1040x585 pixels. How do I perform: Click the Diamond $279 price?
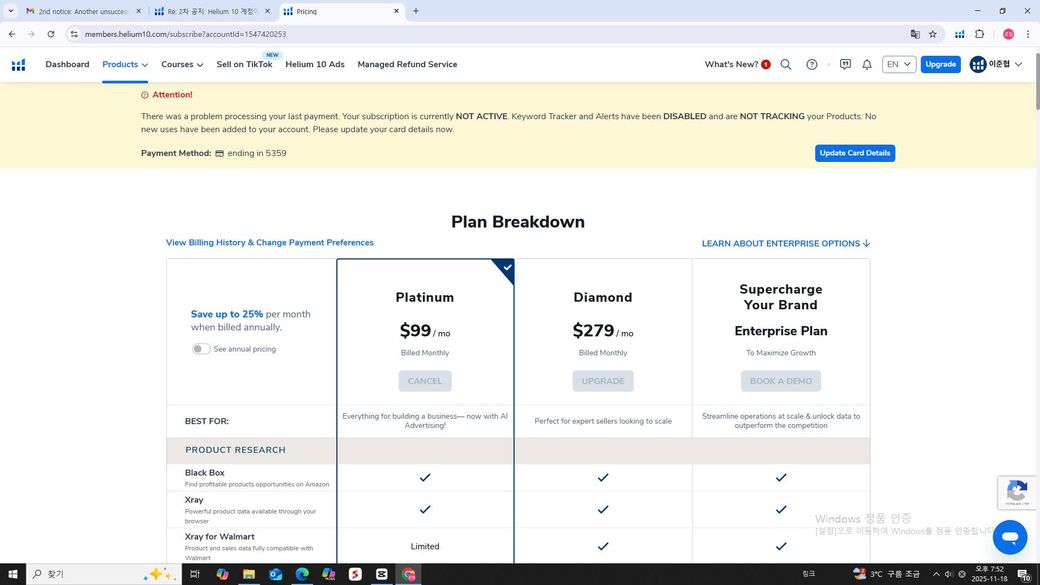(x=603, y=330)
